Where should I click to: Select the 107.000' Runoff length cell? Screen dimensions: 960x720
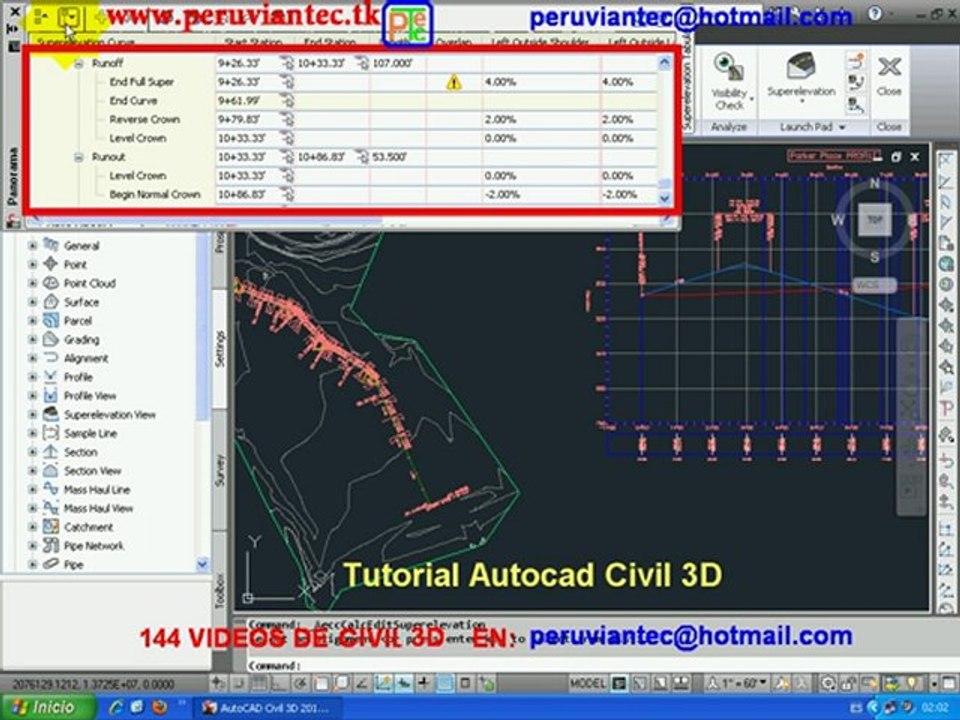click(x=398, y=63)
